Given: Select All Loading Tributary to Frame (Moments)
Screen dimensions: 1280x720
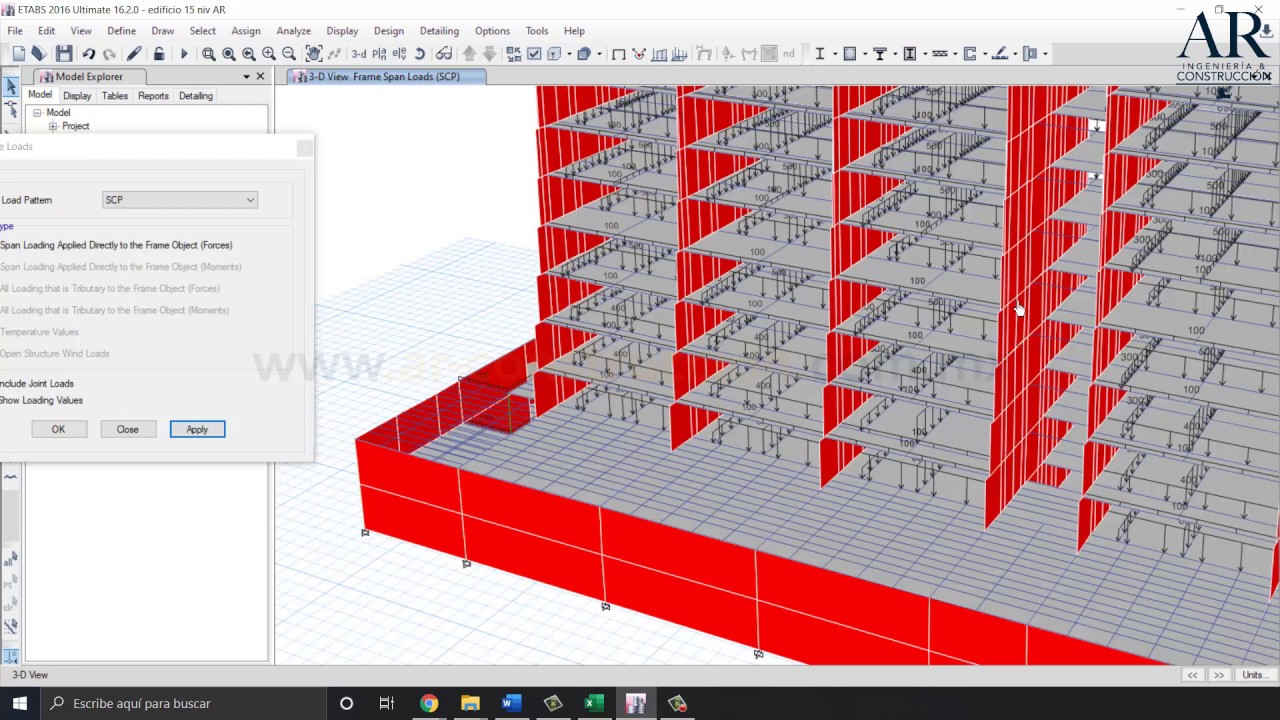Looking at the screenshot, I should pyautogui.click(x=115, y=310).
